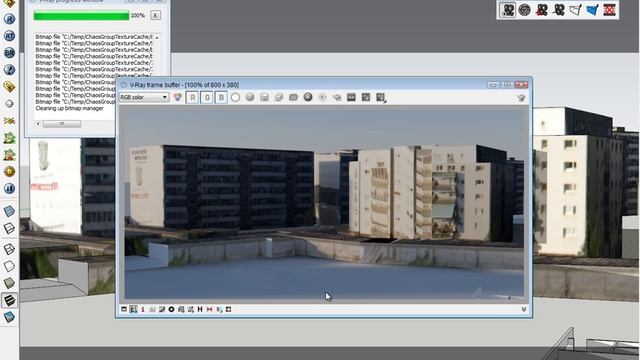Click the black ring icon in frame buffer bottom bar
The width and height of the screenshot is (640, 360).
pyautogui.click(x=171, y=309)
